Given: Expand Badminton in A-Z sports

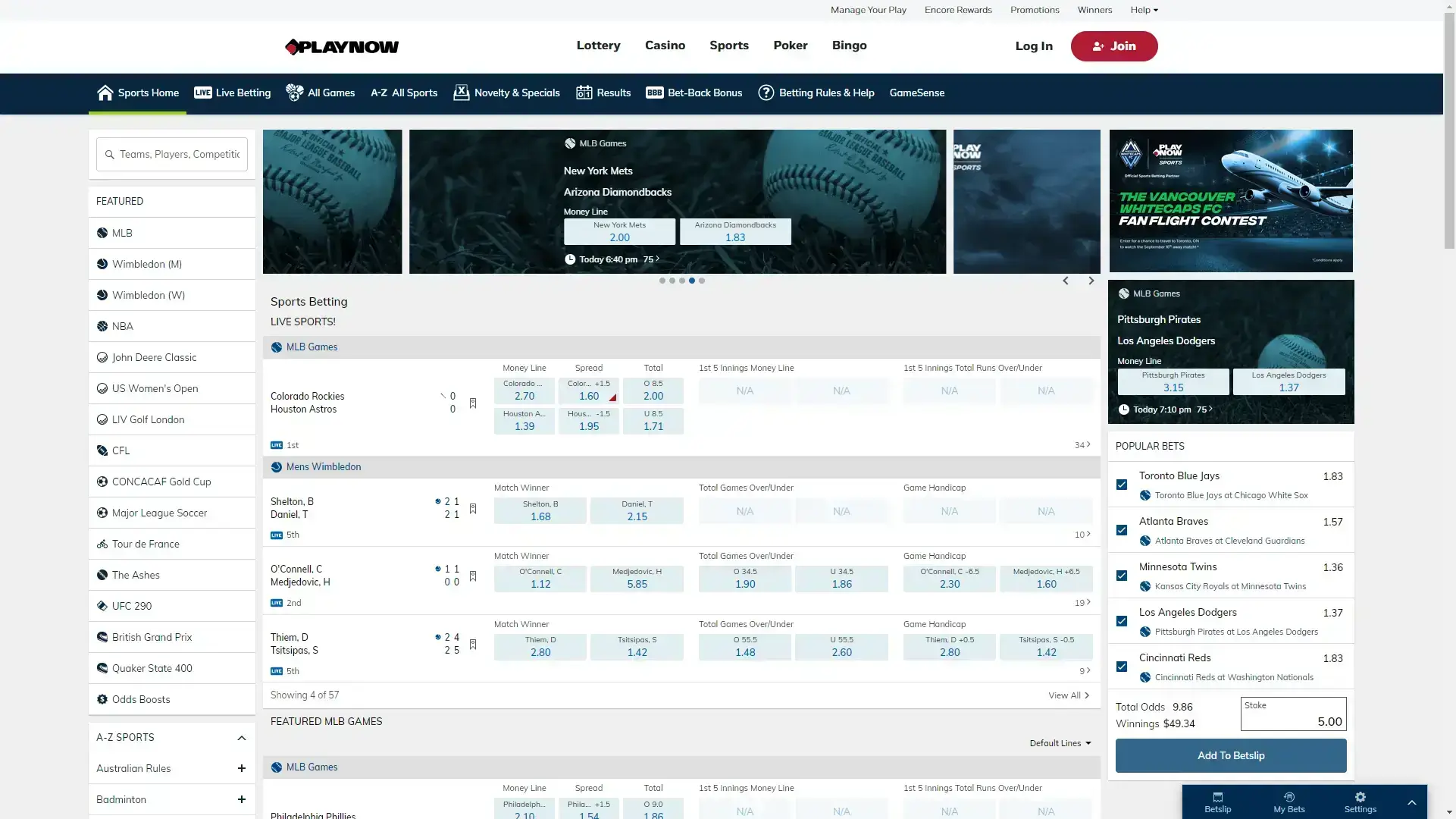Looking at the screenshot, I should point(242,800).
